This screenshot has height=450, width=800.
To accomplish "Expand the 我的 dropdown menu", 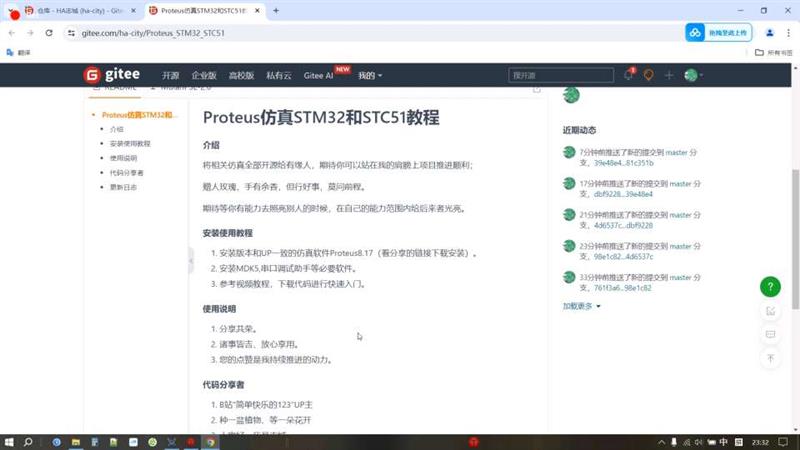I will [369, 76].
